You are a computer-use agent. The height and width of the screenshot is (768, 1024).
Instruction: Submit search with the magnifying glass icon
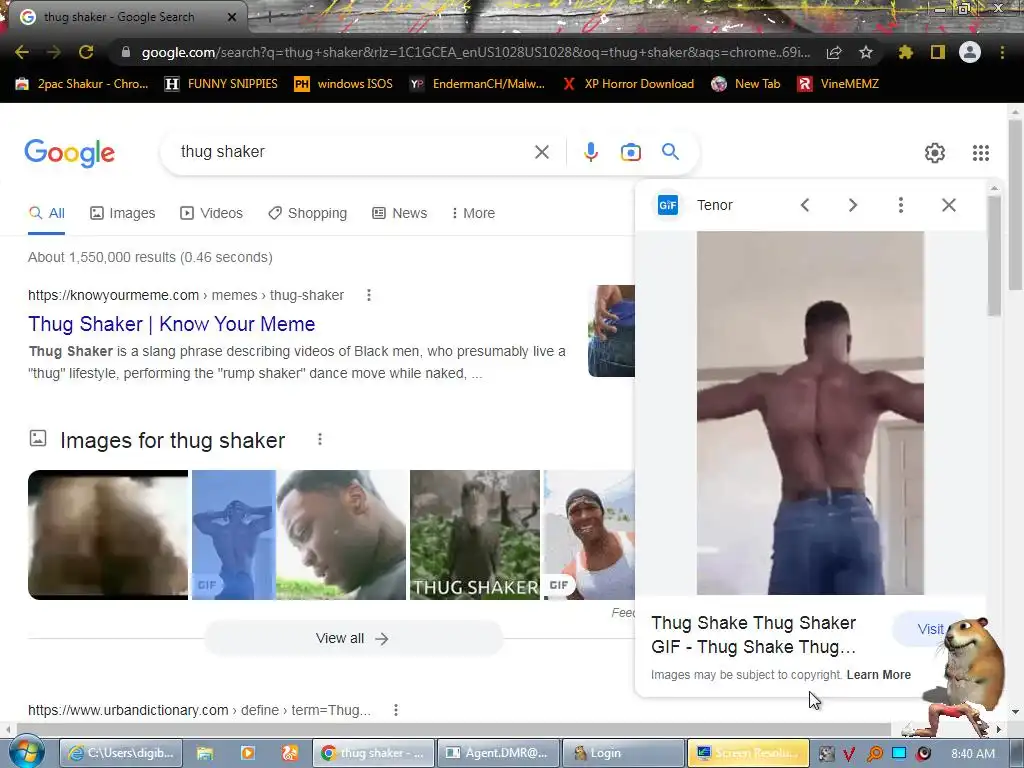point(671,152)
